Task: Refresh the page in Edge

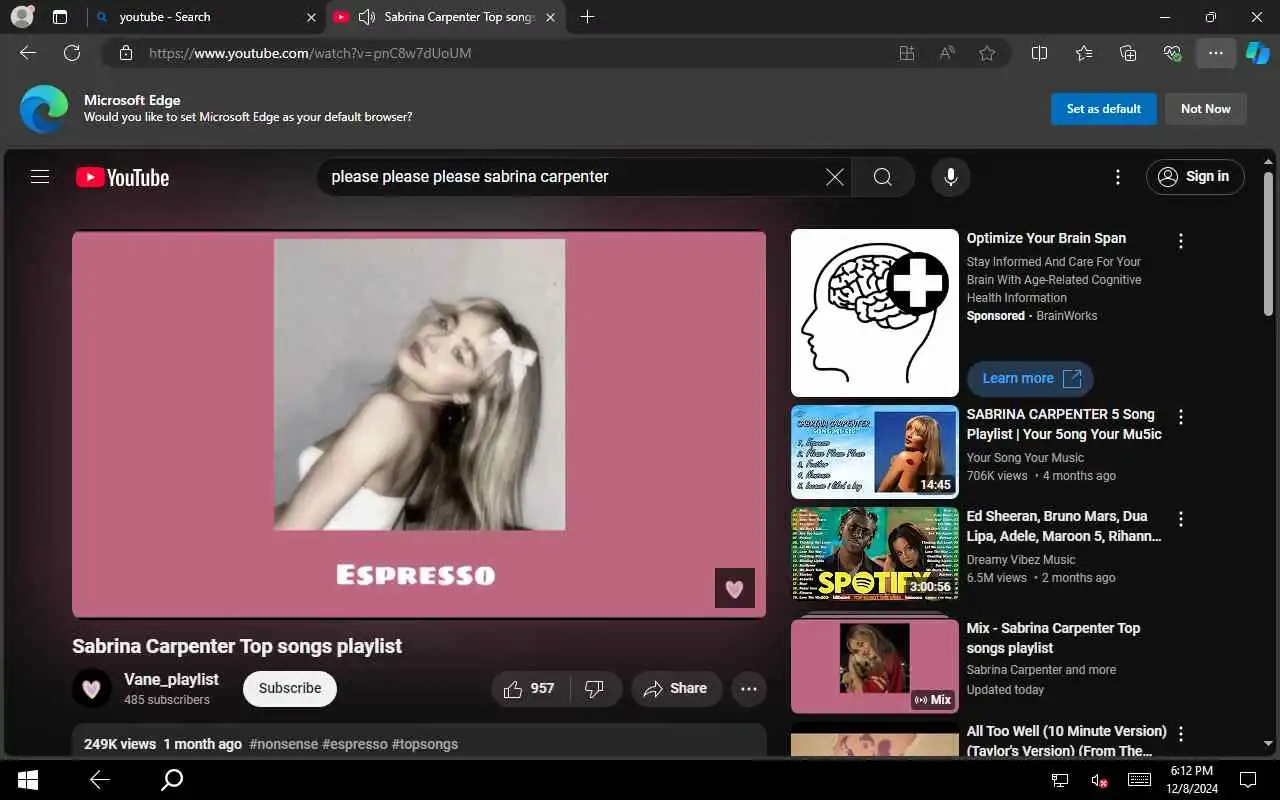Action: [72, 53]
